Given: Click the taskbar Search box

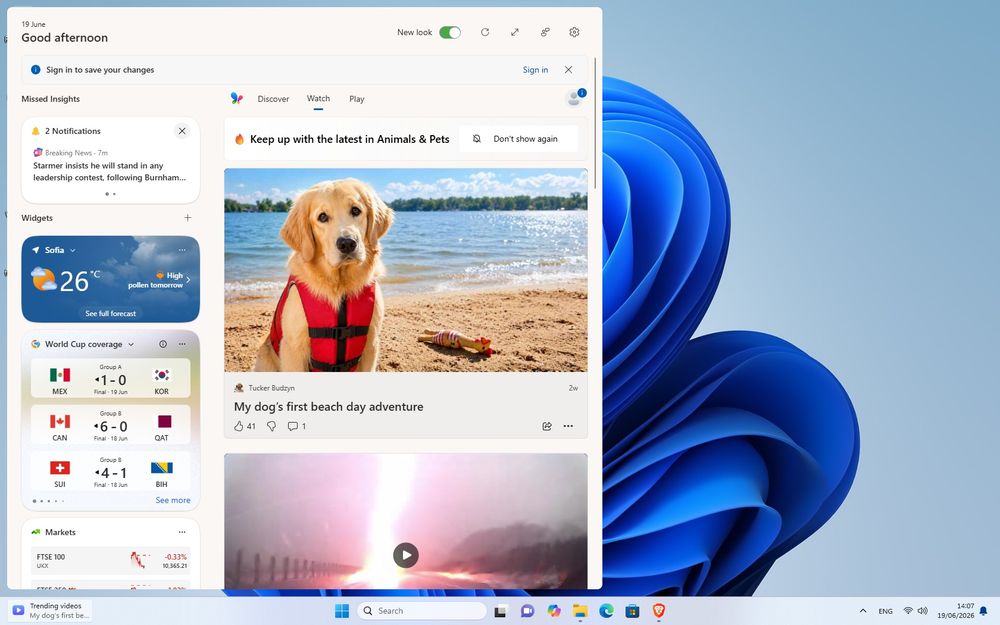Looking at the screenshot, I should pos(422,611).
